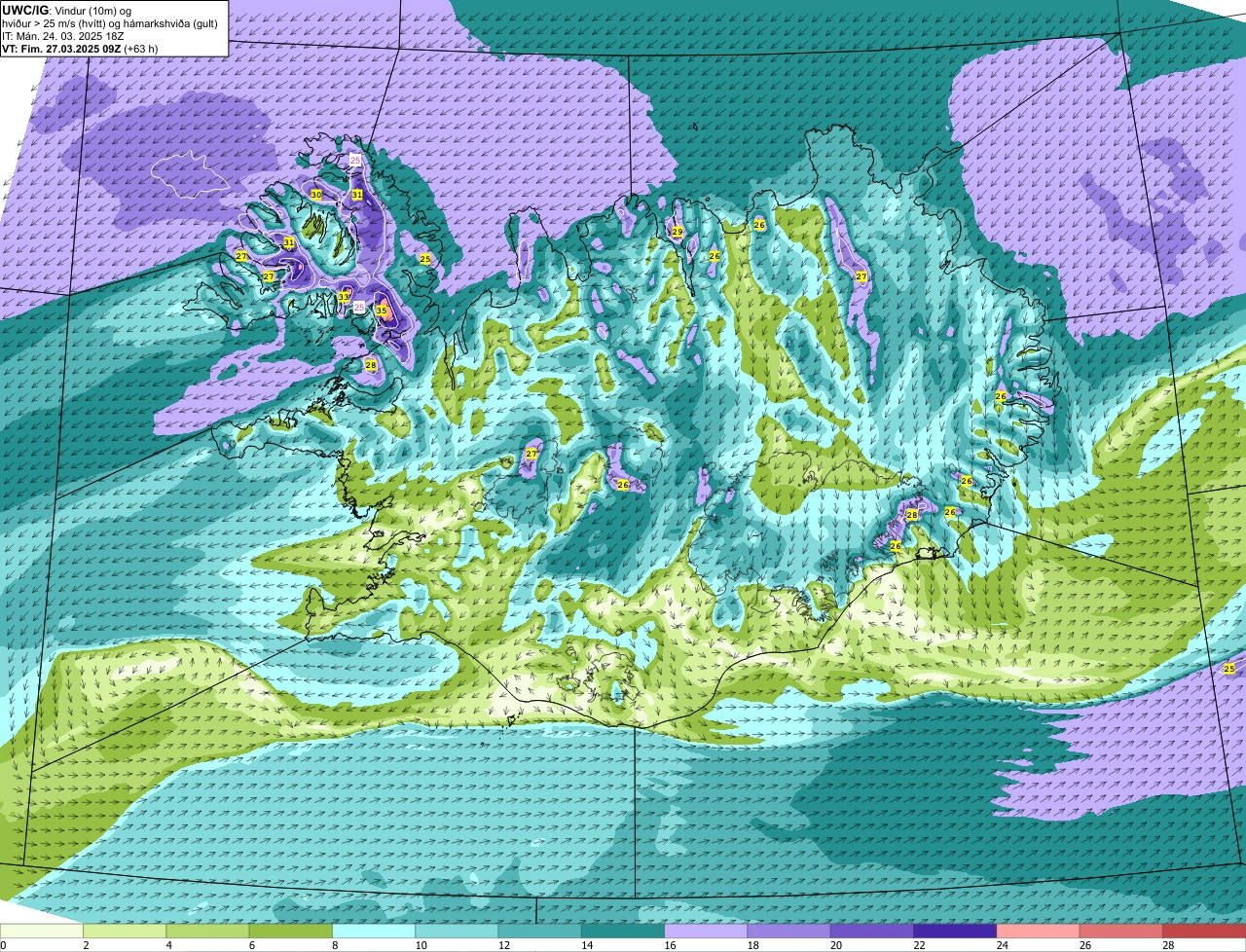Click the 10–12 m/s light teal legend swatch
Viewport: 1246px width, 952px height.
pos(457,932)
